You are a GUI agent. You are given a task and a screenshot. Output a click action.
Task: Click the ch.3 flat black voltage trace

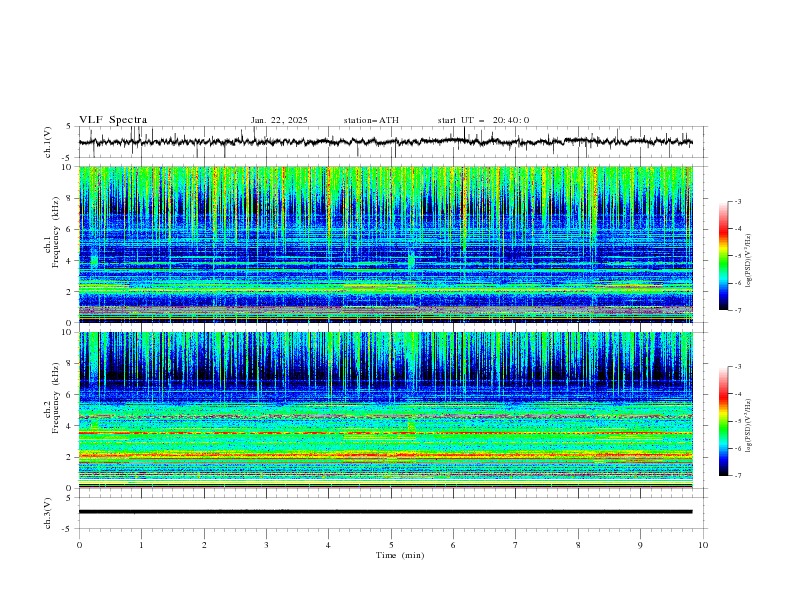[x=385, y=512]
